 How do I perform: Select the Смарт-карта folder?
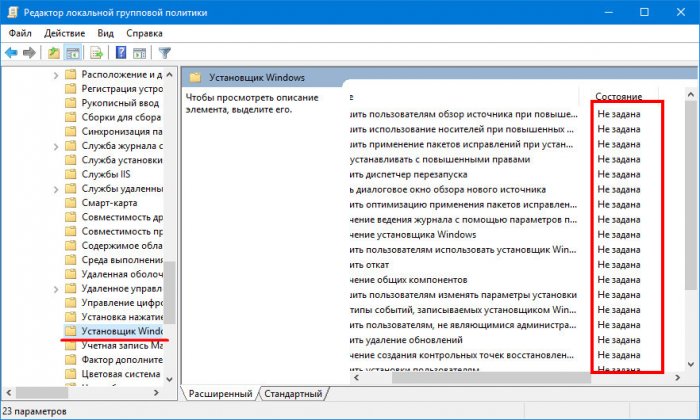[101, 203]
